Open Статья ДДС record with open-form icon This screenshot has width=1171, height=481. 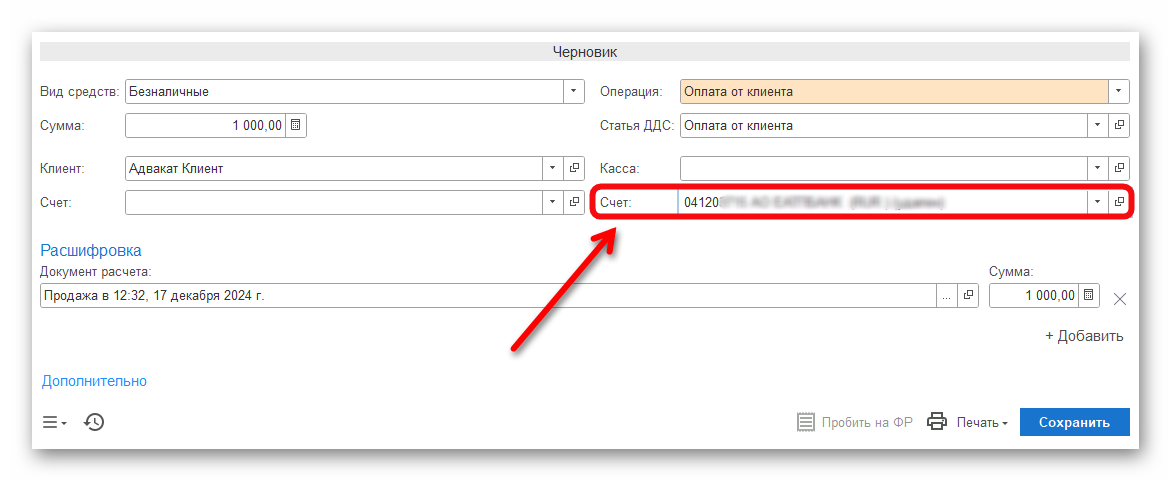click(x=1119, y=126)
